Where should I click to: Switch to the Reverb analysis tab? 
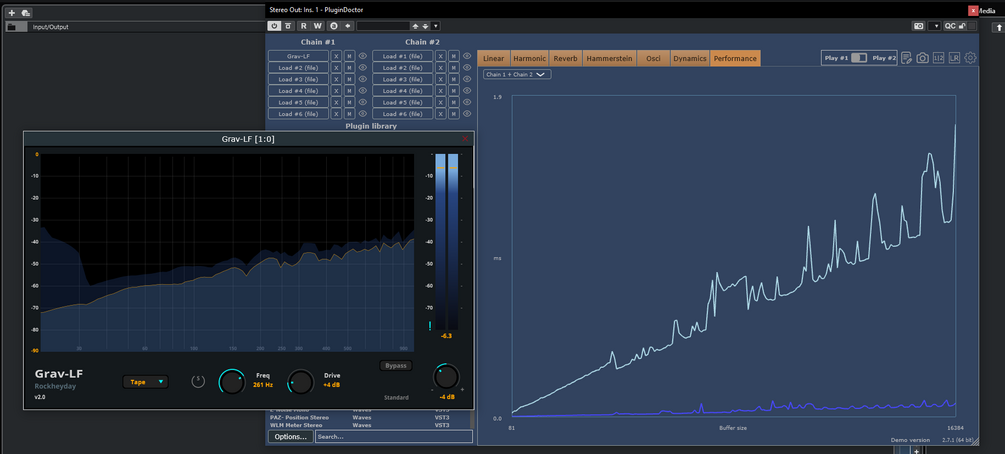click(x=565, y=58)
